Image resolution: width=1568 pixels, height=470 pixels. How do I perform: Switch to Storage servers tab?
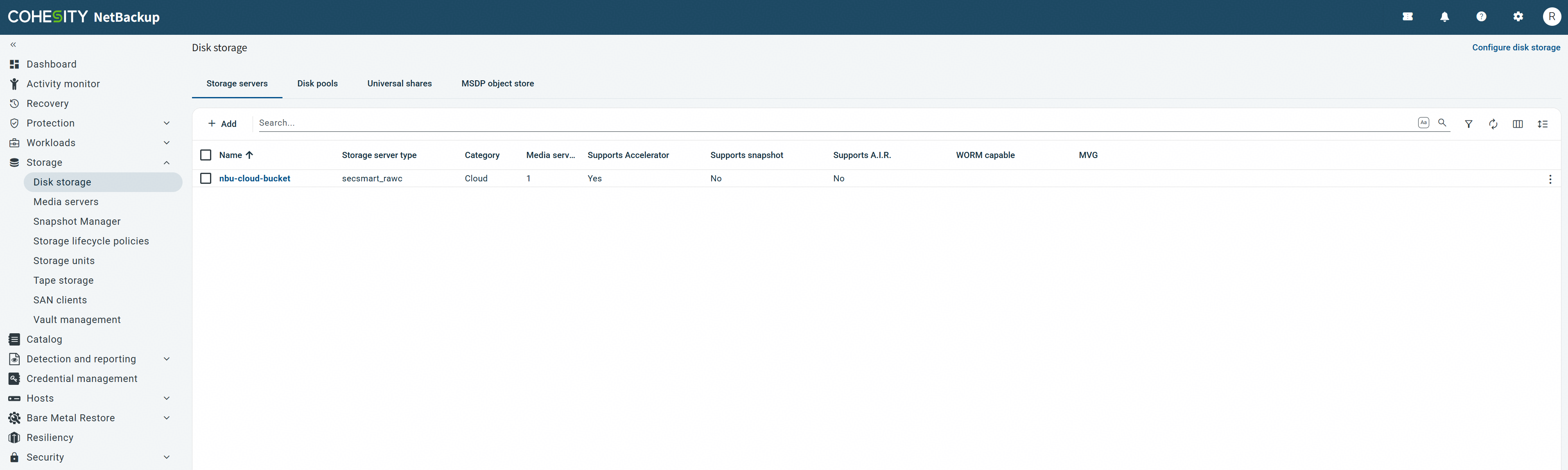237,84
